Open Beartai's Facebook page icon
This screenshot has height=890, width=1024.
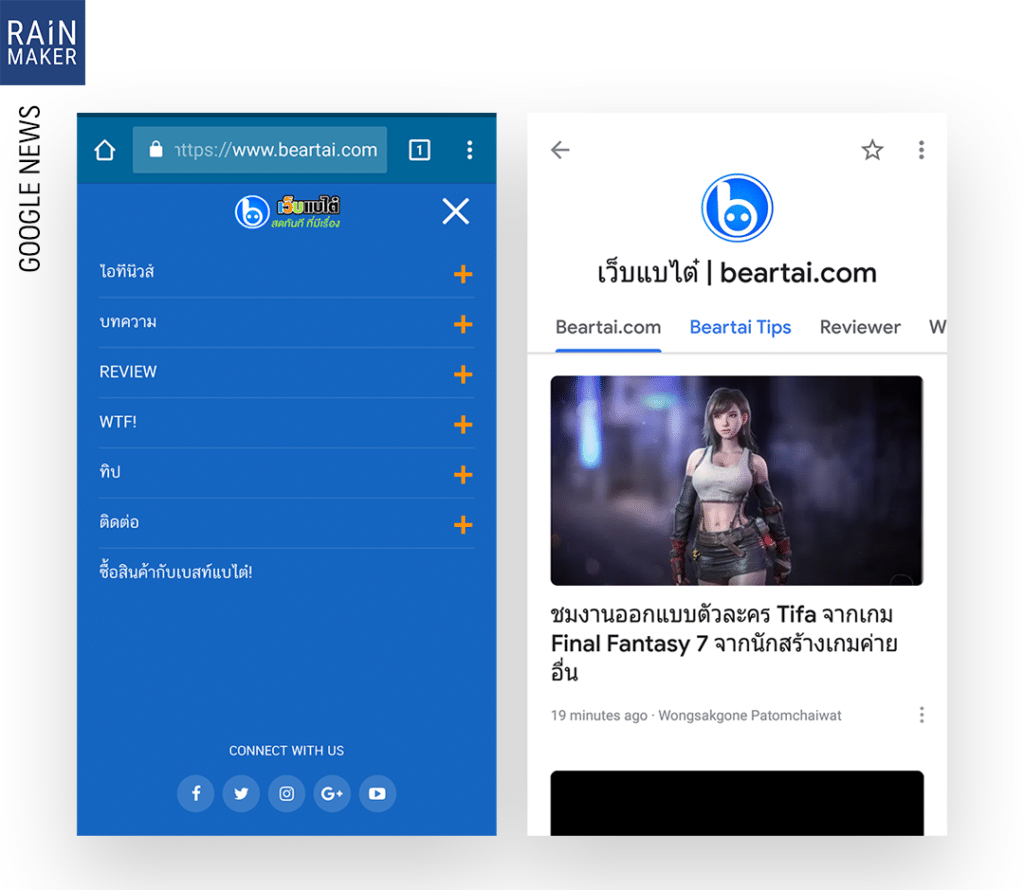[196, 794]
